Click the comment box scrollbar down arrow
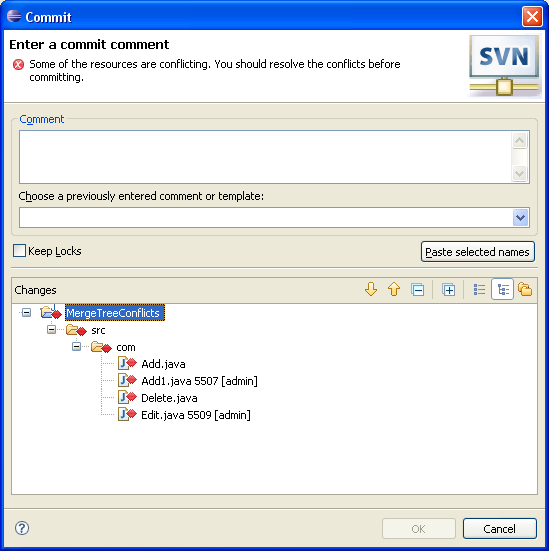Screen dimensions: 549x551 pyautogui.click(x=519, y=173)
